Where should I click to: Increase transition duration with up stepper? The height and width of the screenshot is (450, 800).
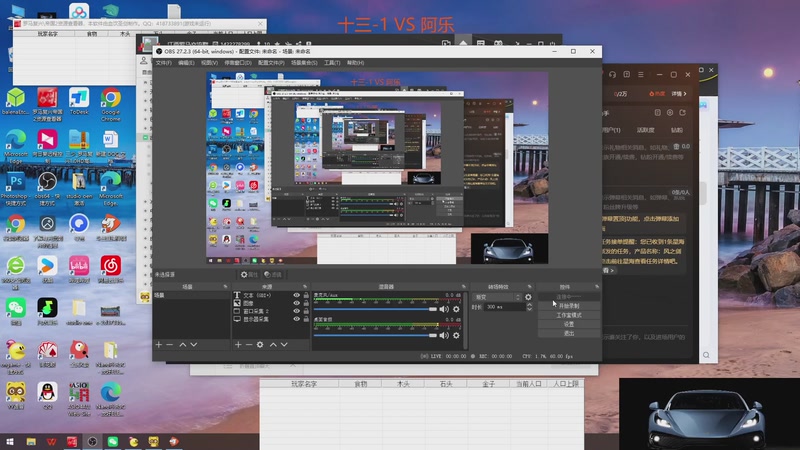pos(529,305)
